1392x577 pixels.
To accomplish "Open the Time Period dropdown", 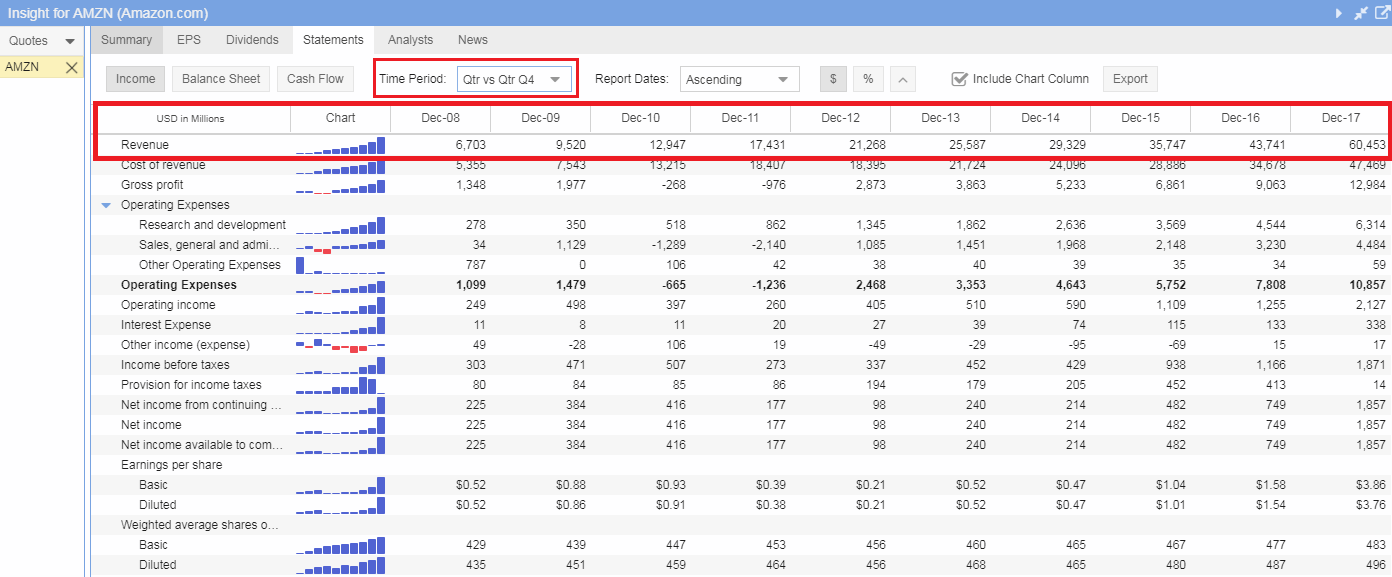I will tap(514, 79).
